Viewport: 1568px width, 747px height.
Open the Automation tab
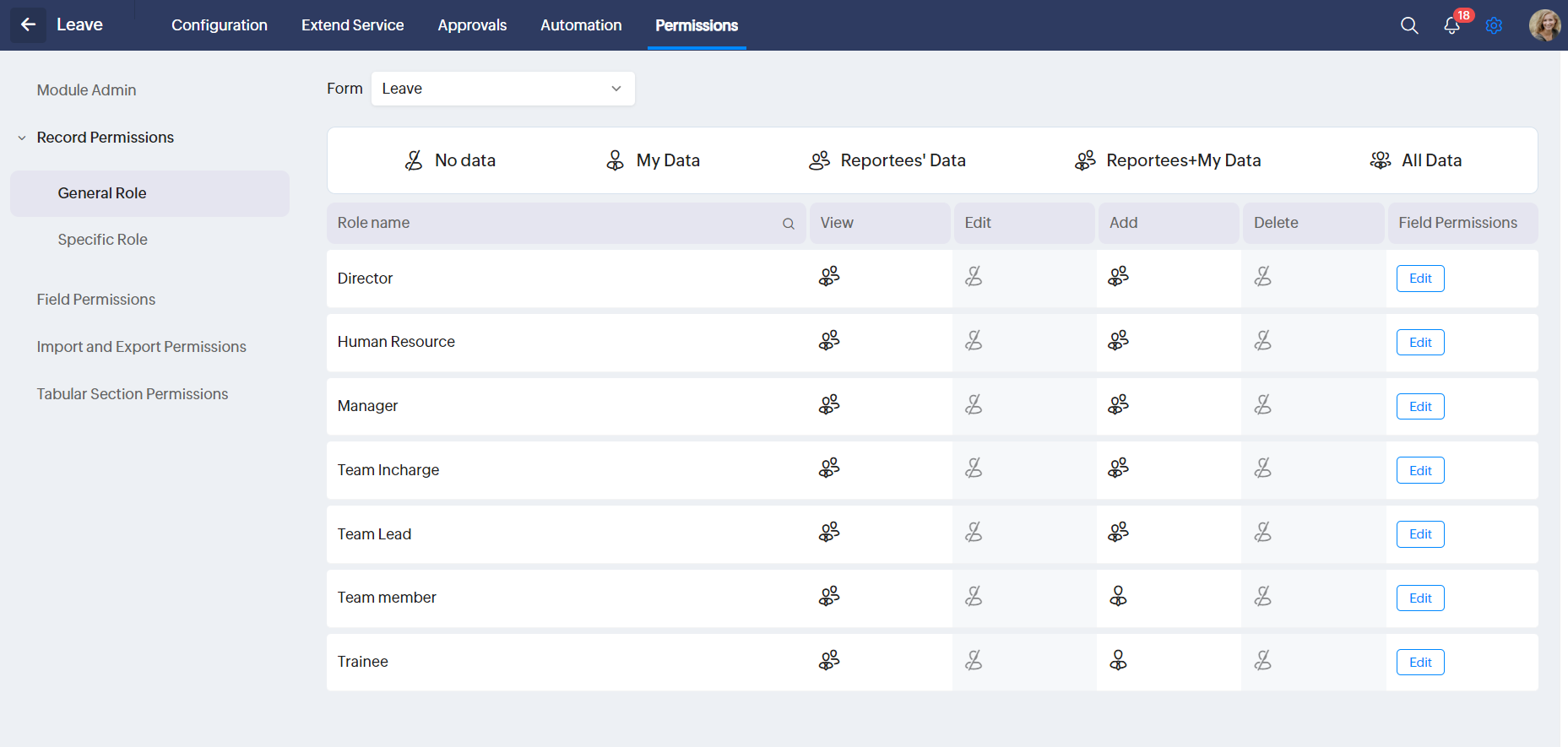[581, 25]
